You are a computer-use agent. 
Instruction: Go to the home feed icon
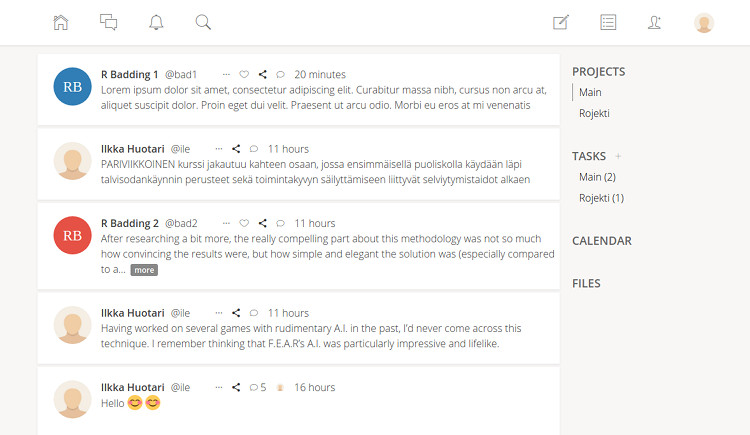(x=61, y=22)
